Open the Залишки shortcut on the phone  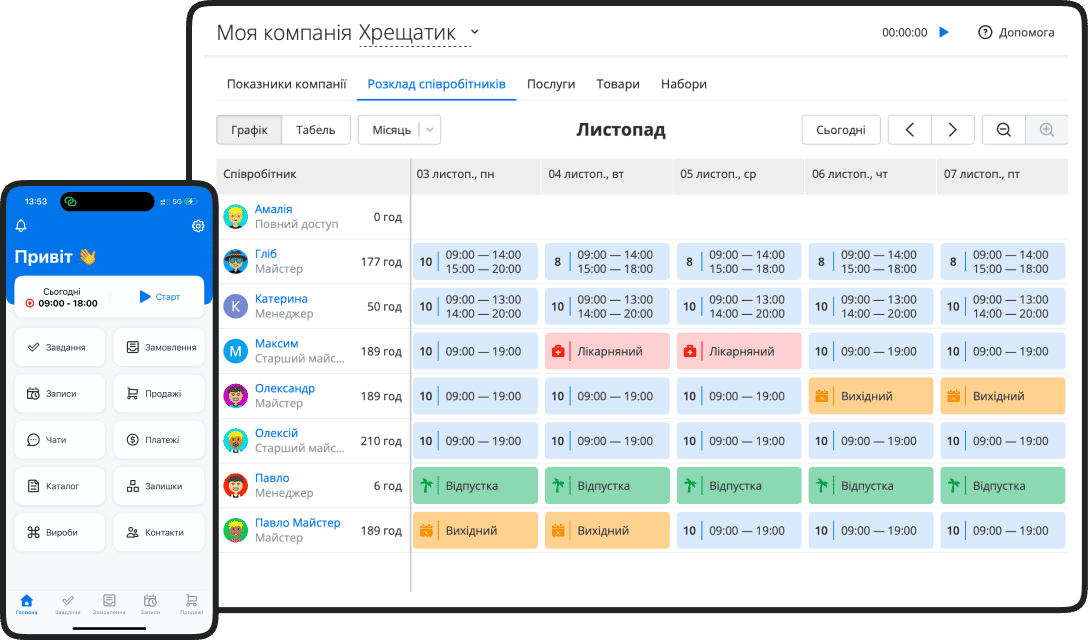160,486
